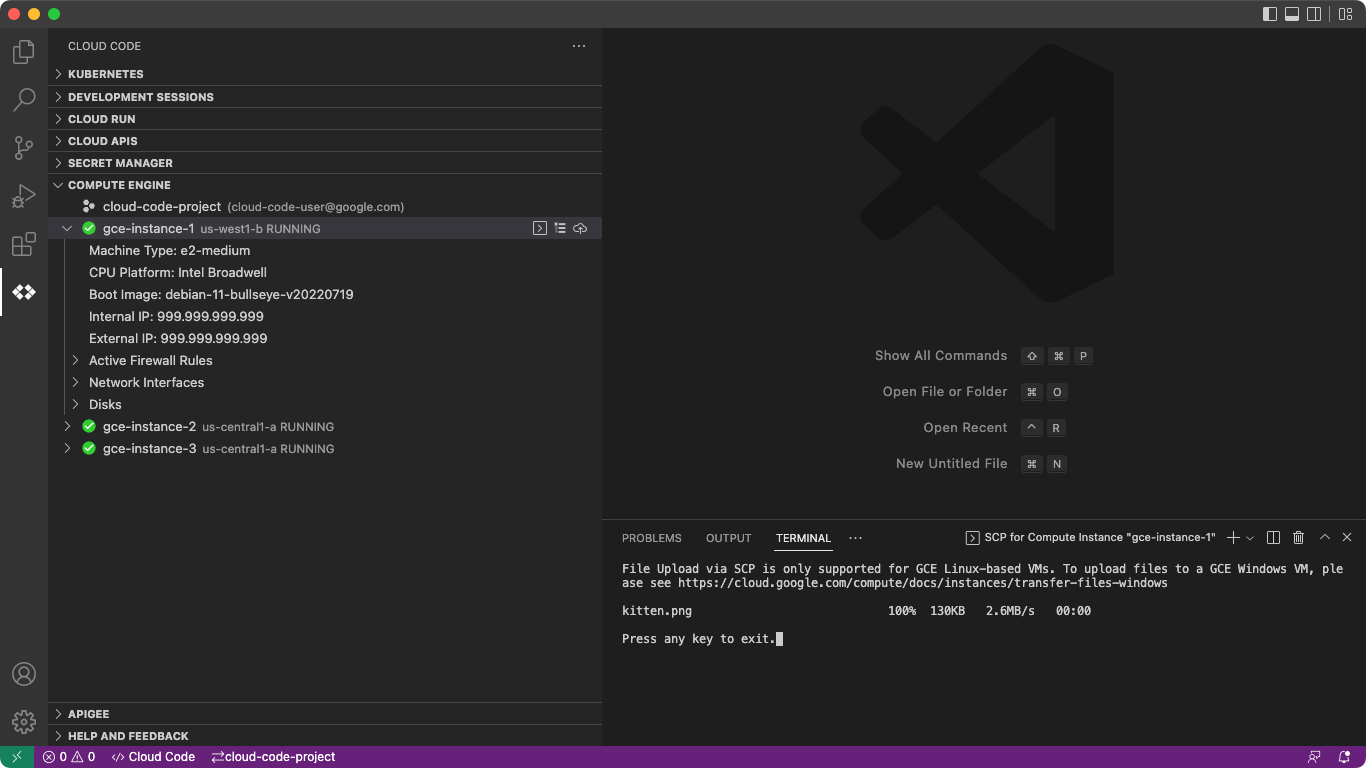Upload file via SCP to gce-instance-1
The height and width of the screenshot is (768, 1366).
click(x=580, y=229)
